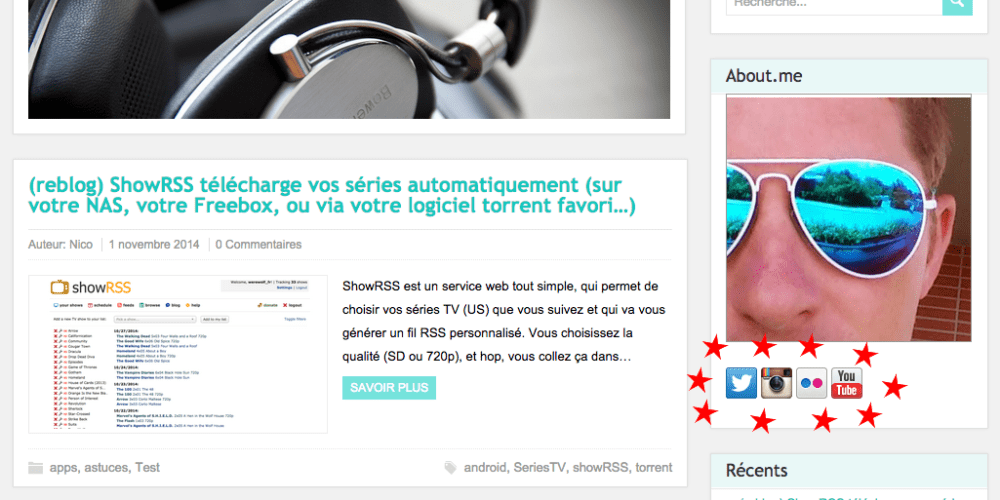Open the apps category link
Viewport: 1000px width, 500px height.
coord(63,467)
